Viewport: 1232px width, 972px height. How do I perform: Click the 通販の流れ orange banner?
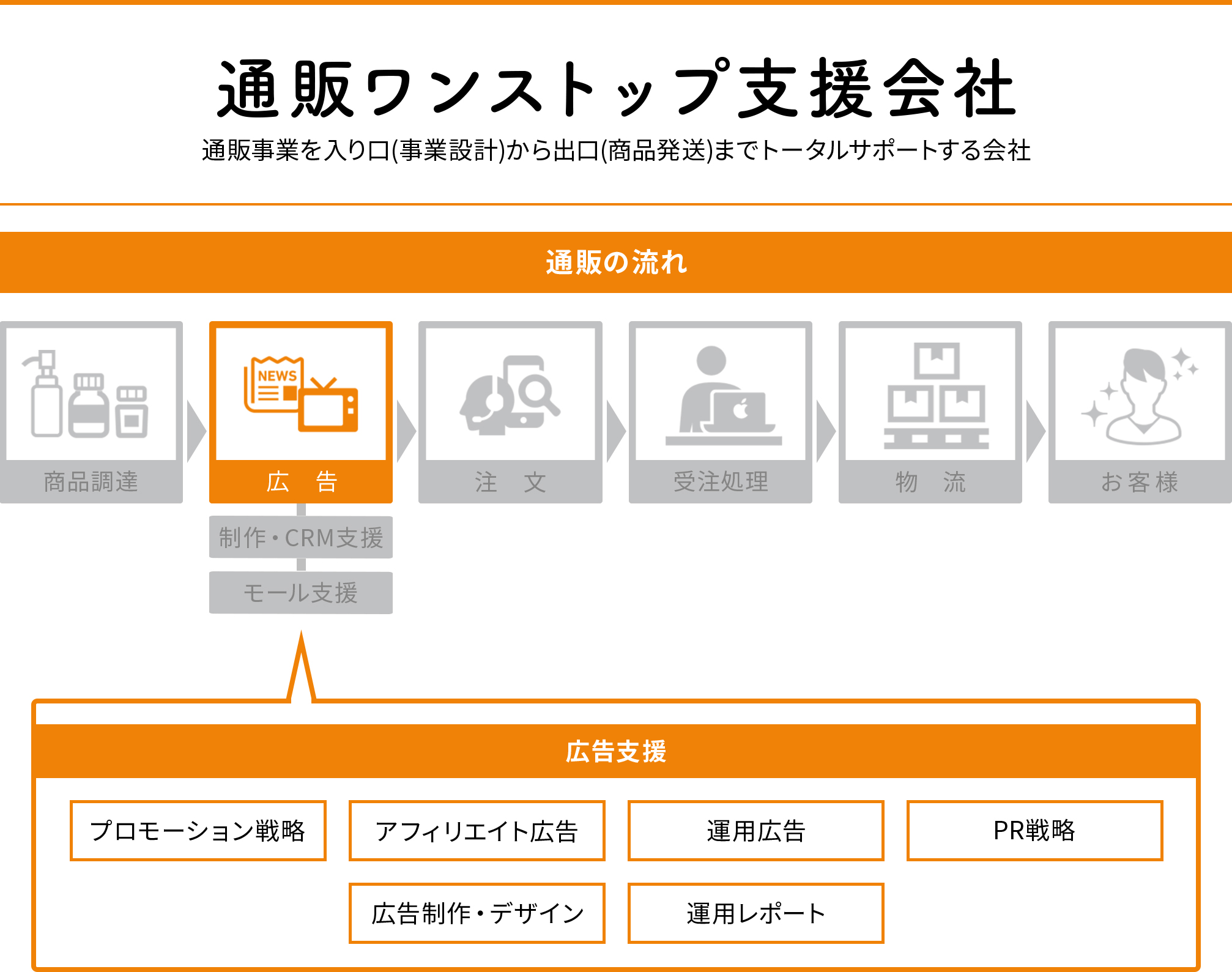pos(616,262)
